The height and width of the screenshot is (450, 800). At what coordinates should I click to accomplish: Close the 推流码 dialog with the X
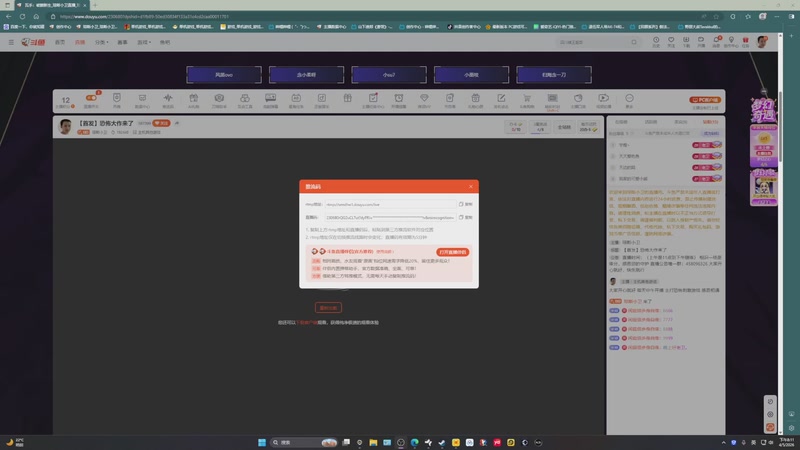pyautogui.click(x=470, y=187)
